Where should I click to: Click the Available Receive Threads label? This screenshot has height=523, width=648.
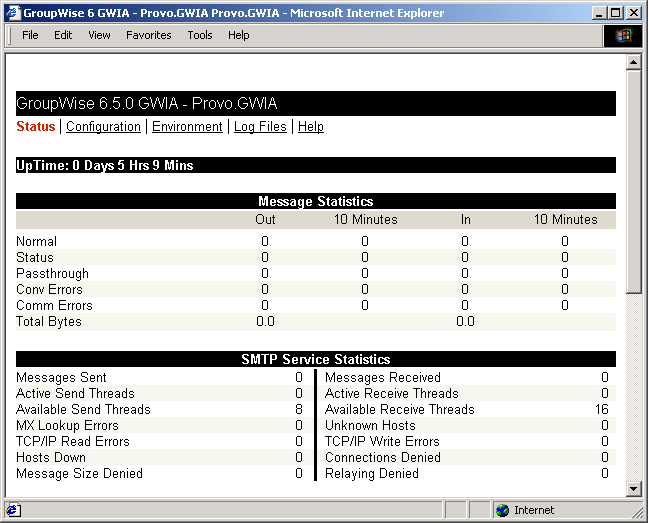[400, 409]
